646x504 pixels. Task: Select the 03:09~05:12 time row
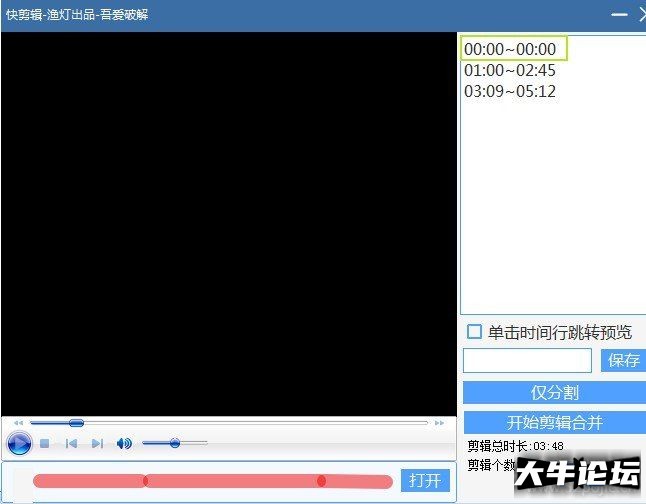point(510,91)
